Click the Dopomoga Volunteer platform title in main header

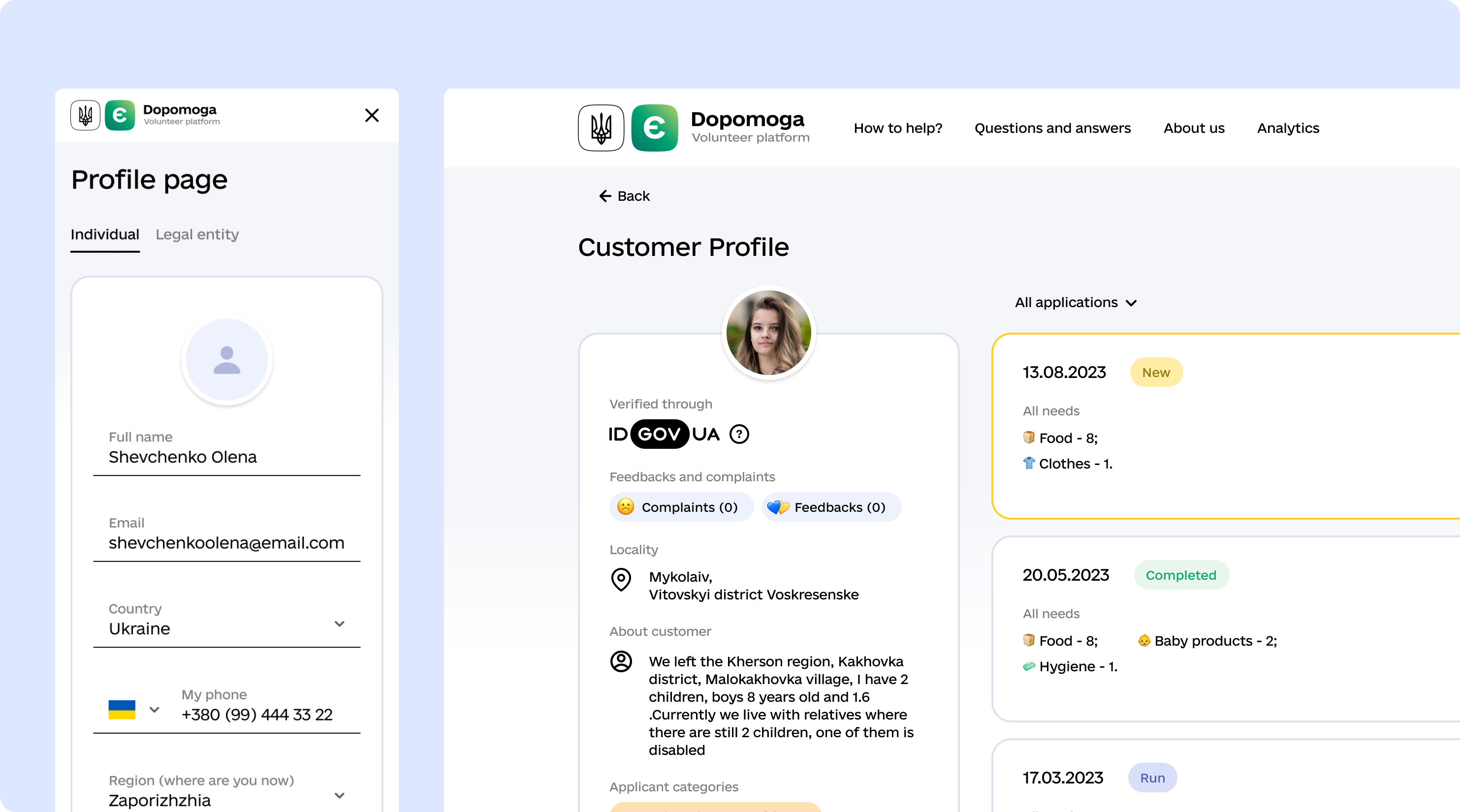pos(750,127)
